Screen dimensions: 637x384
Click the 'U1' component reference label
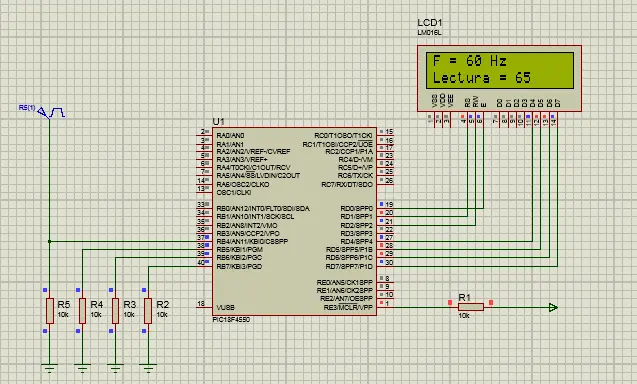(218, 121)
